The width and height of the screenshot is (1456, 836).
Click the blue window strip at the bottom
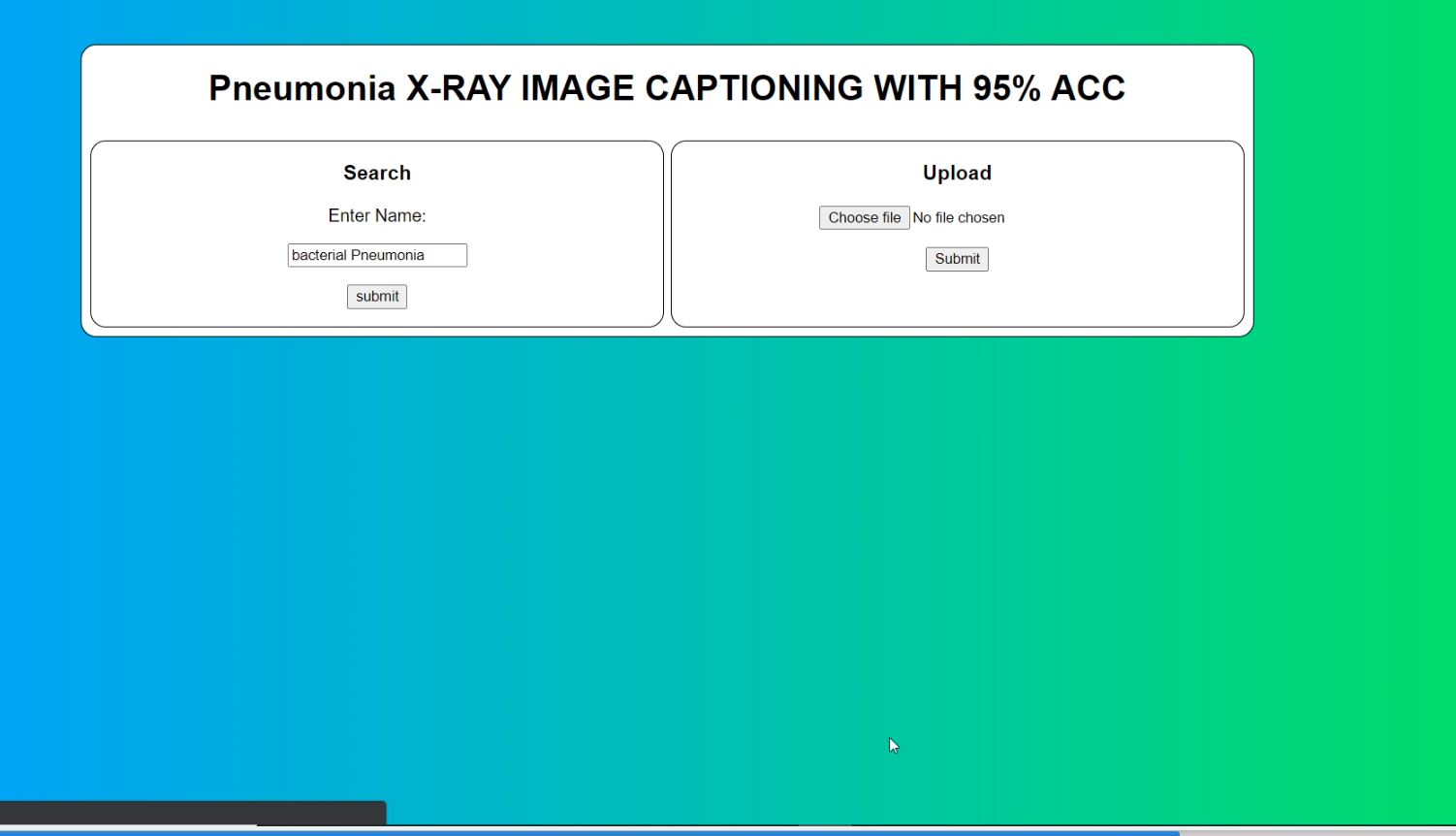point(727,831)
